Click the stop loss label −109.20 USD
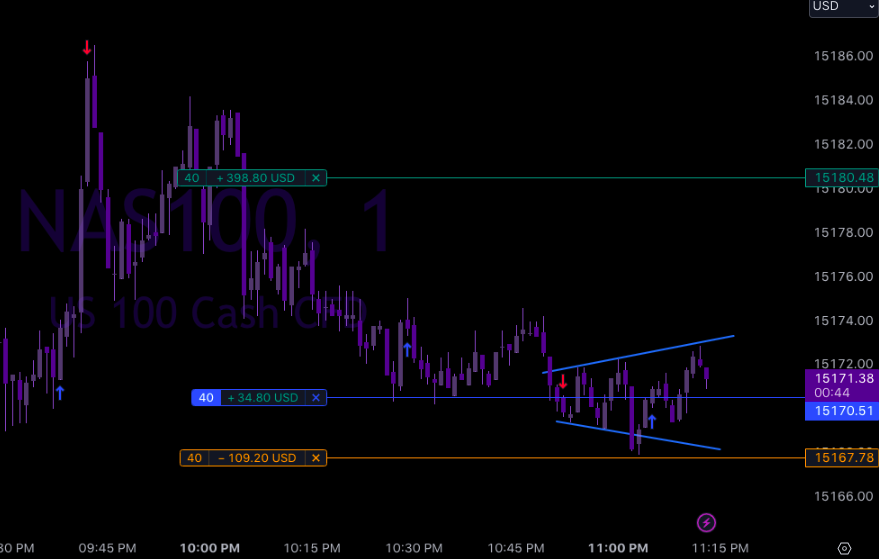This screenshot has height=559, width=879. 257,458
